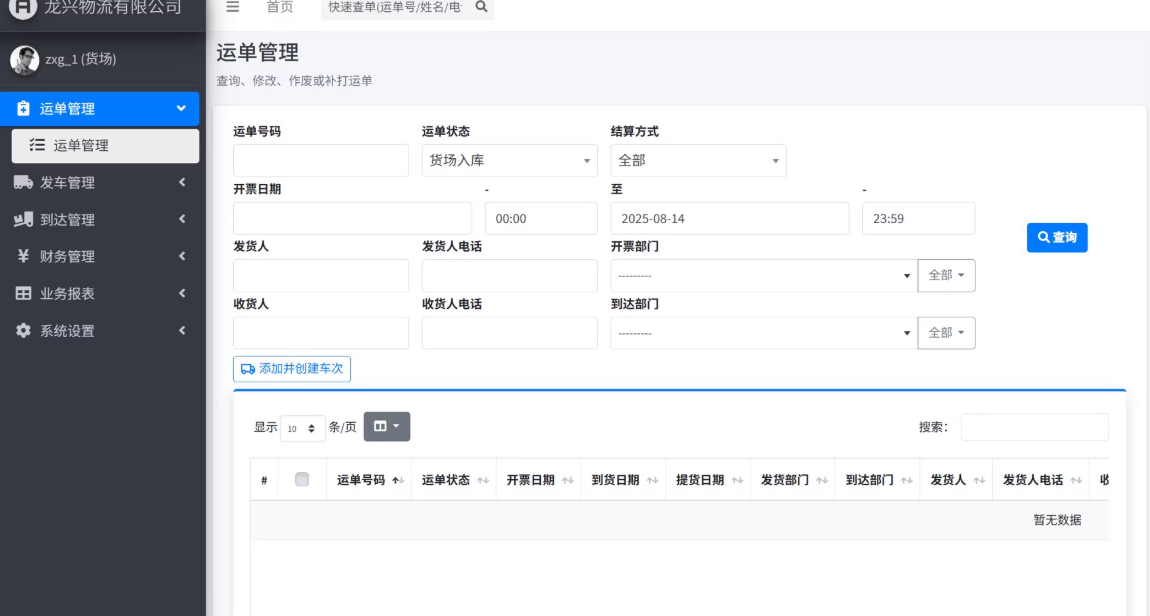Click the table icon beside 业务报表
1150x616 pixels.
pos(23,293)
